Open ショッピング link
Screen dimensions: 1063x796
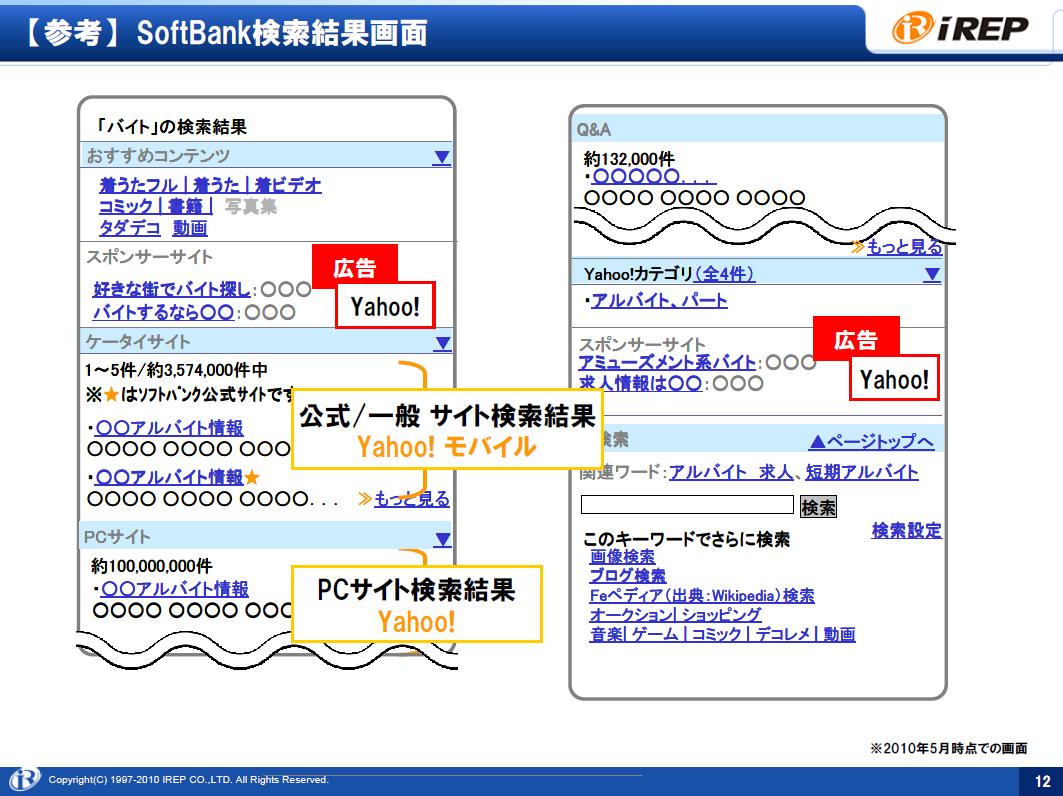tap(721, 615)
